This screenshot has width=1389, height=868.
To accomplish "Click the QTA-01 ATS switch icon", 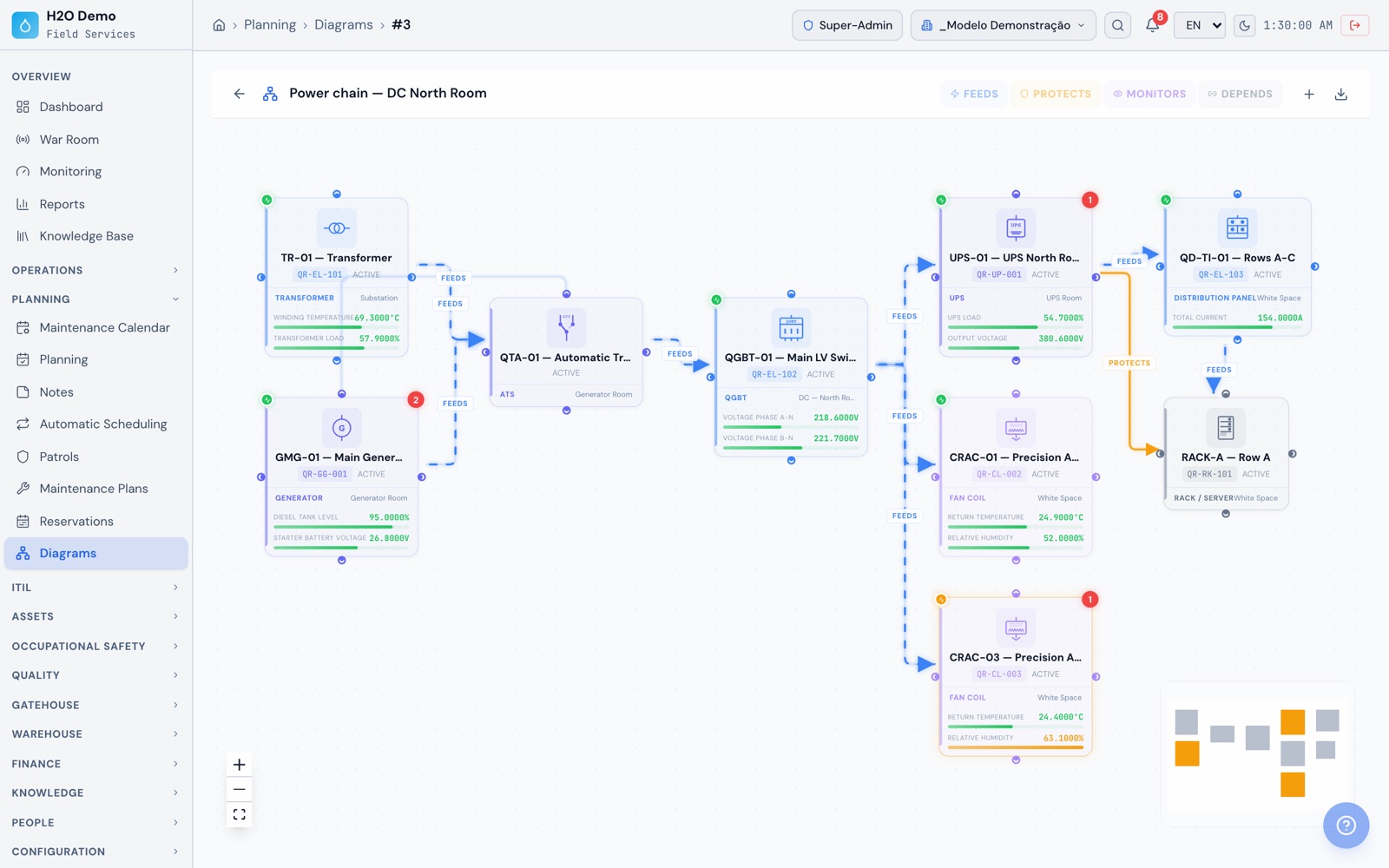I will pyautogui.click(x=567, y=328).
